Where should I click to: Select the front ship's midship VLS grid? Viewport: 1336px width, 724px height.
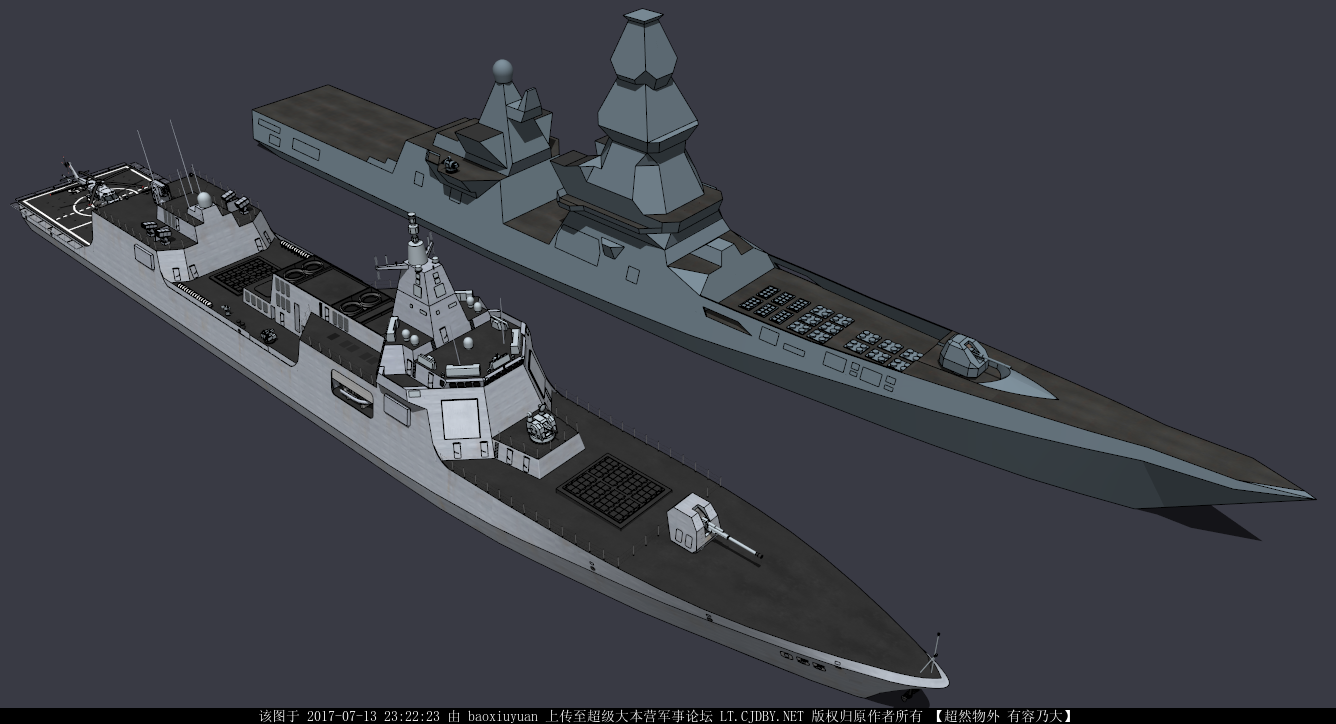243,276
